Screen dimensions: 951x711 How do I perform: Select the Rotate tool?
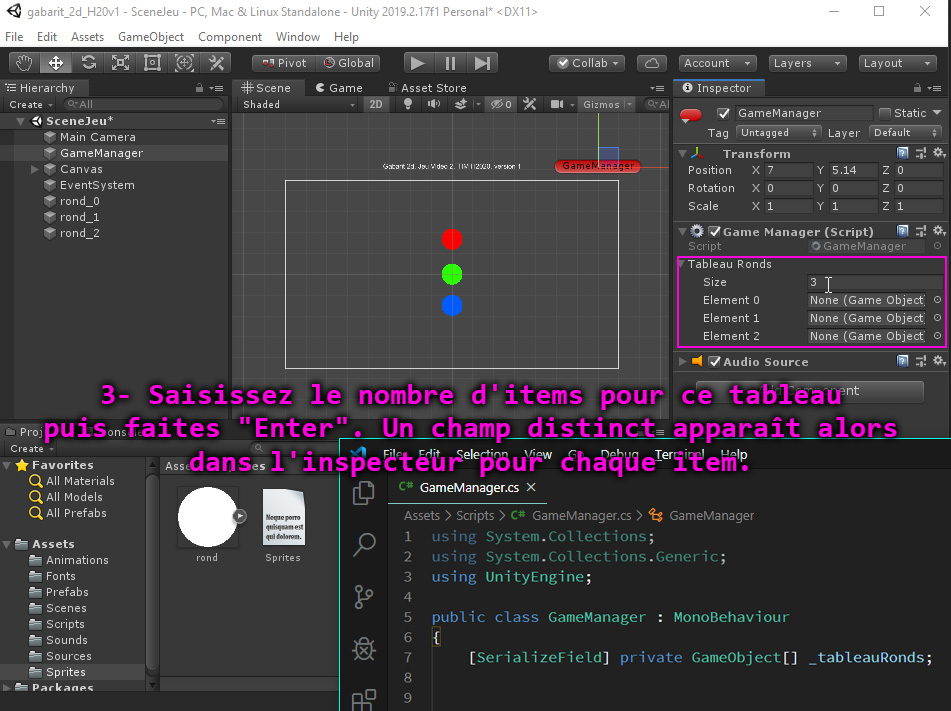tap(88, 63)
